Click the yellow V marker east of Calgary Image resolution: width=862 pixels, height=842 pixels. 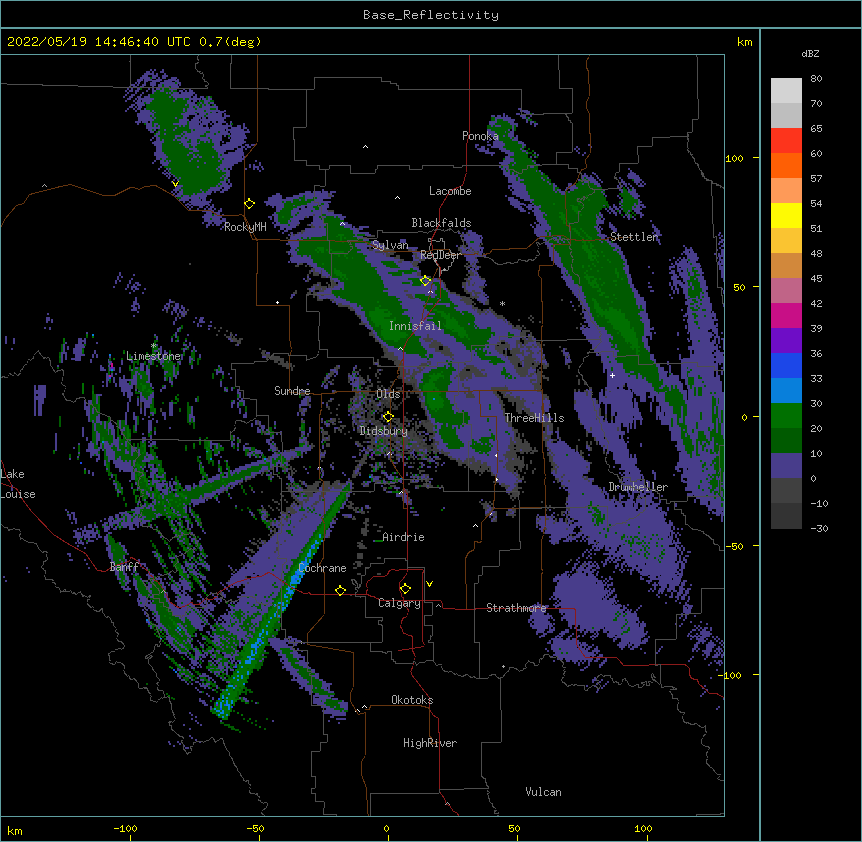pos(429,584)
